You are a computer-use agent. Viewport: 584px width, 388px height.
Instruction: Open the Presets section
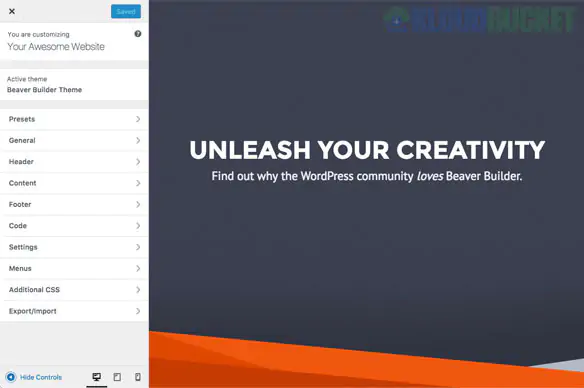click(x=74, y=119)
